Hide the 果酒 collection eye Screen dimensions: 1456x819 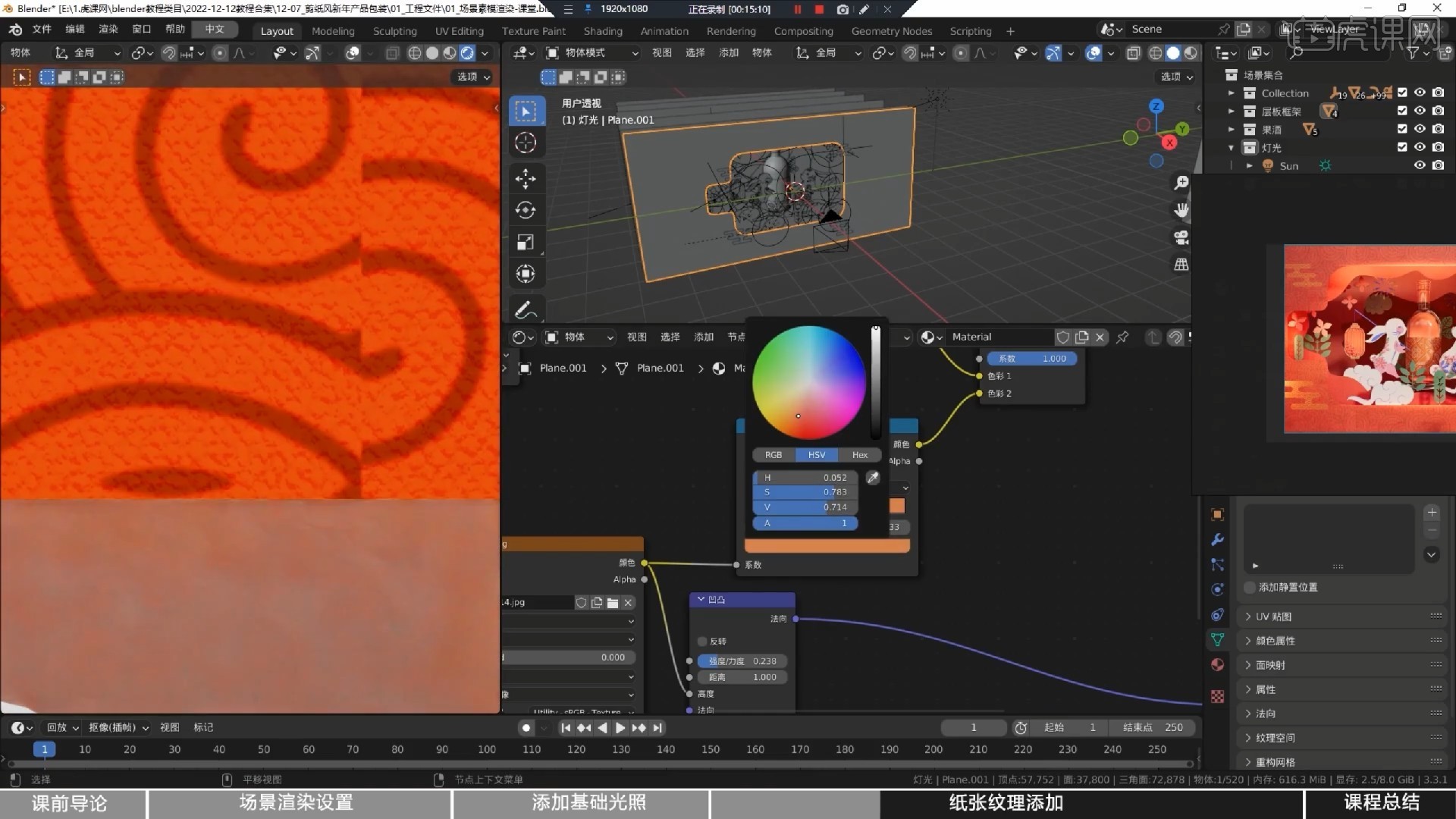click(x=1420, y=130)
